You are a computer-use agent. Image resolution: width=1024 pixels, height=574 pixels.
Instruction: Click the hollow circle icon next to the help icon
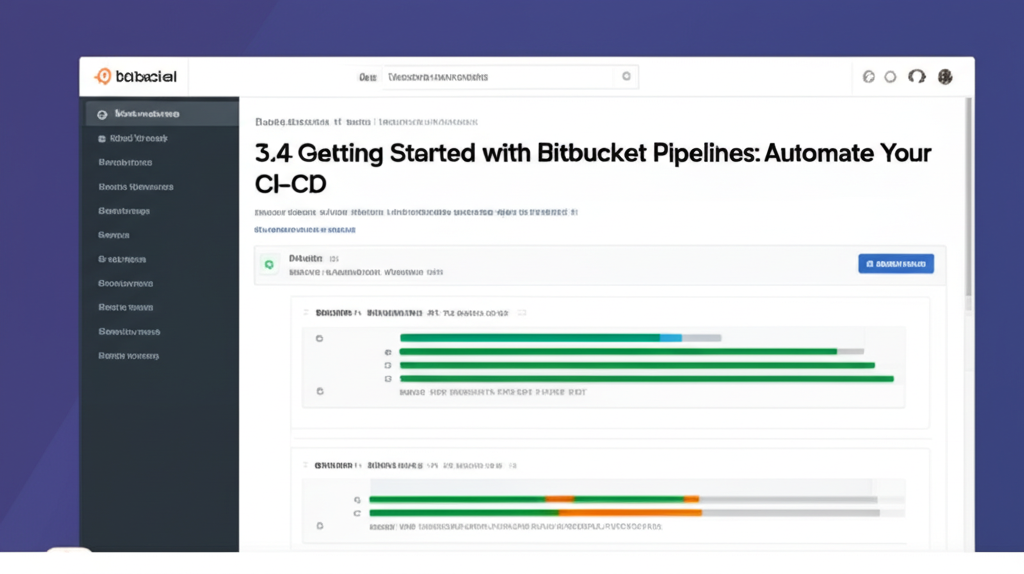890,77
